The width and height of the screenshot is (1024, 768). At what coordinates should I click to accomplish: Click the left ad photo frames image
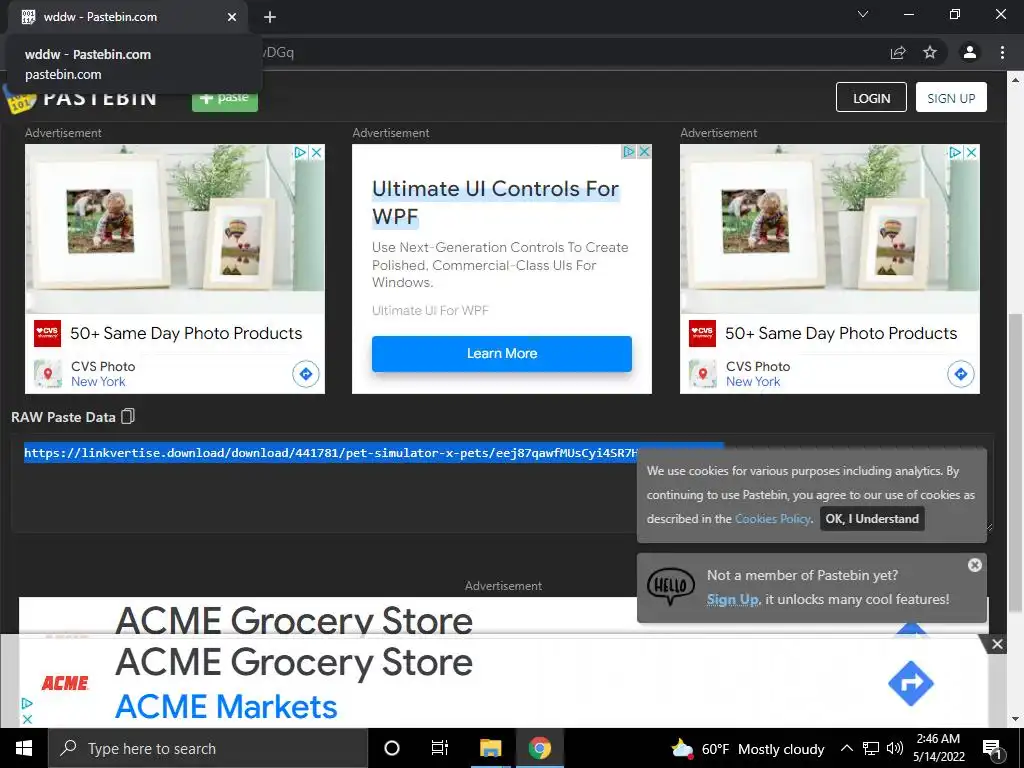click(x=174, y=229)
